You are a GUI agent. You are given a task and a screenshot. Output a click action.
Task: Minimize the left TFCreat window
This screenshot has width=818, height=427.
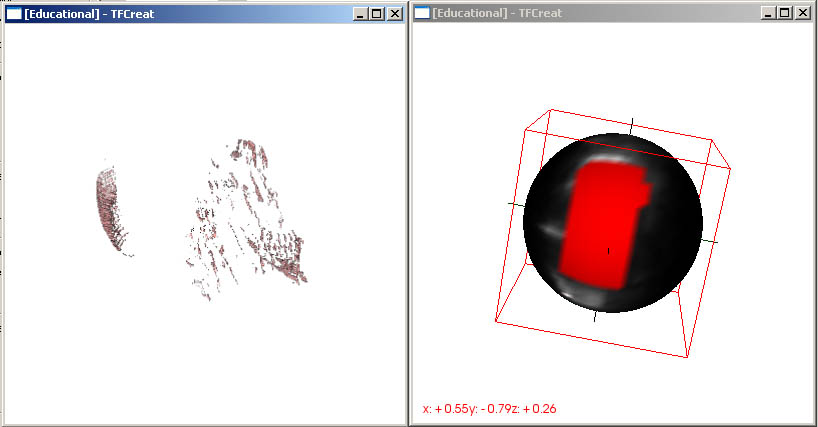[x=359, y=14]
